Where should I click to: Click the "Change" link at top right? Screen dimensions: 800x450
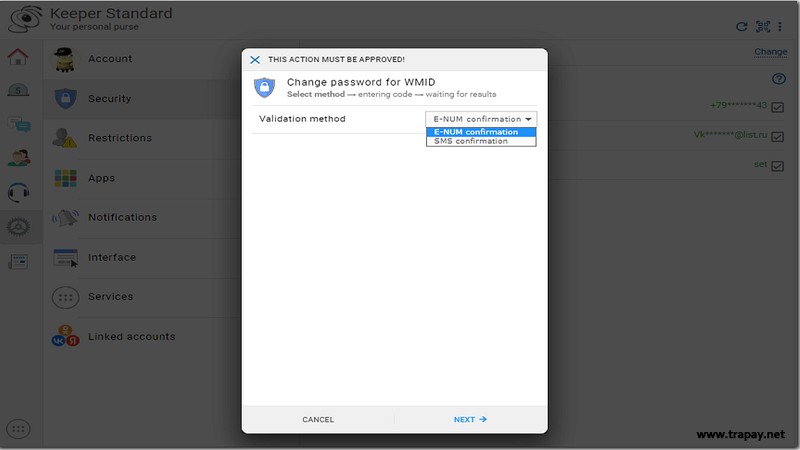coord(770,52)
